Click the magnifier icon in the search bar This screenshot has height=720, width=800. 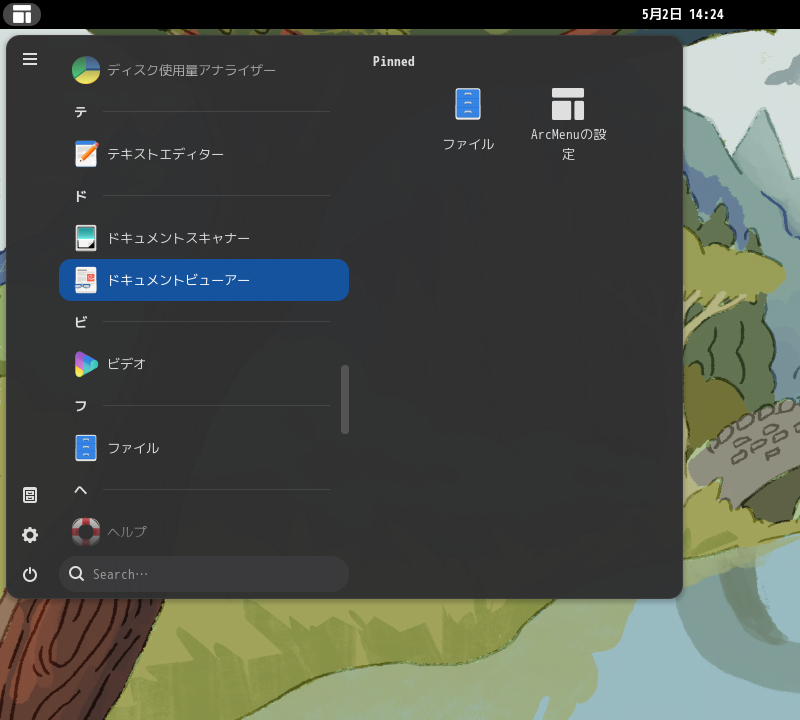(77, 574)
